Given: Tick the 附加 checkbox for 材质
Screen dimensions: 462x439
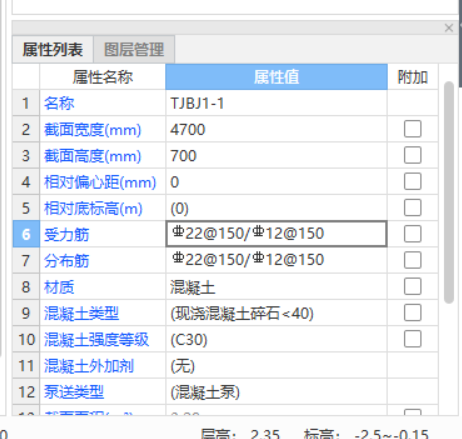Looking at the screenshot, I should point(413,286).
